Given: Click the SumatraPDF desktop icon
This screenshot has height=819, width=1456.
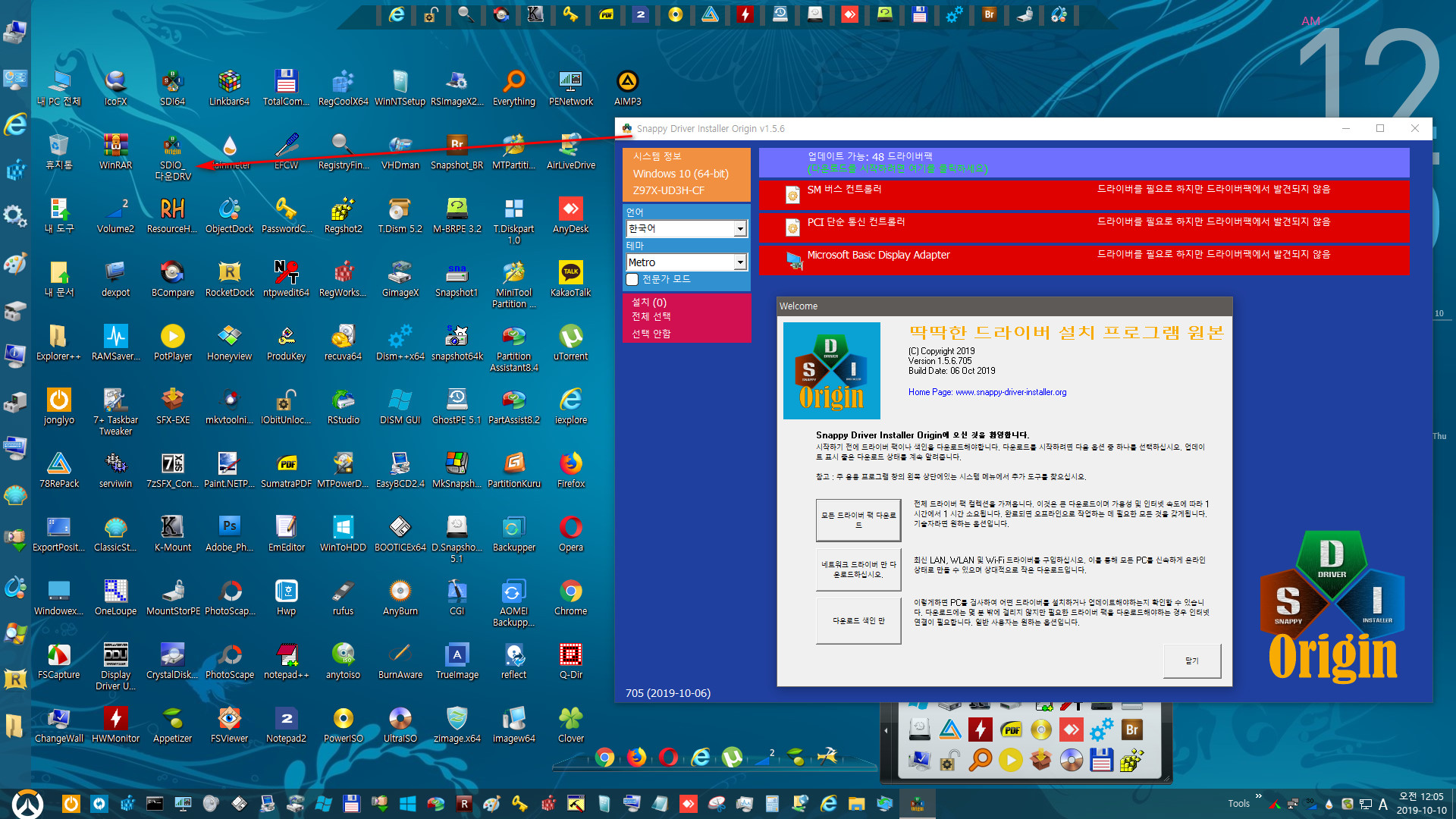Looking at the screenshot, I should pos(286,470).
